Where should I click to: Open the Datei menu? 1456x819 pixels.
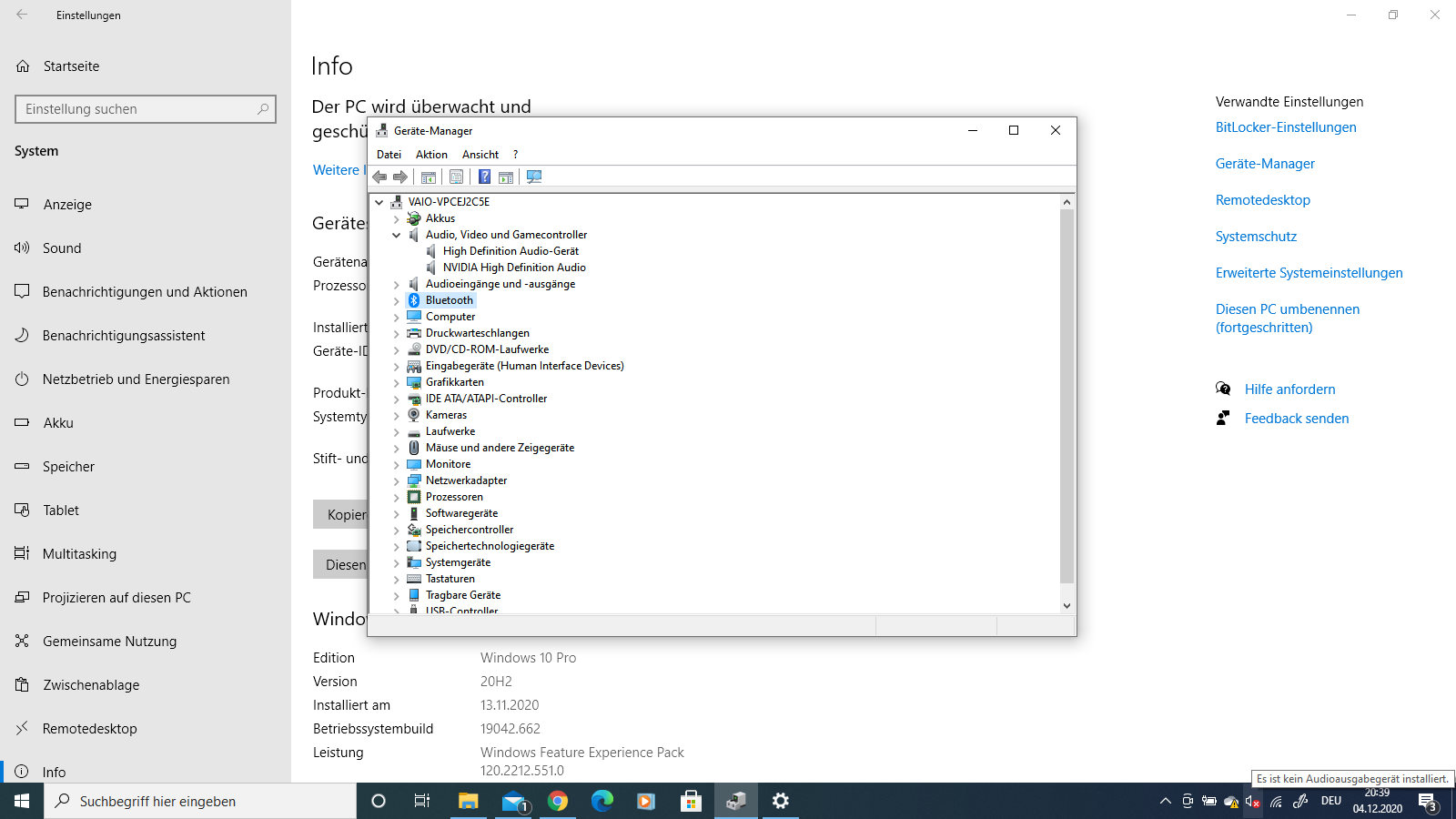(389, 155)
